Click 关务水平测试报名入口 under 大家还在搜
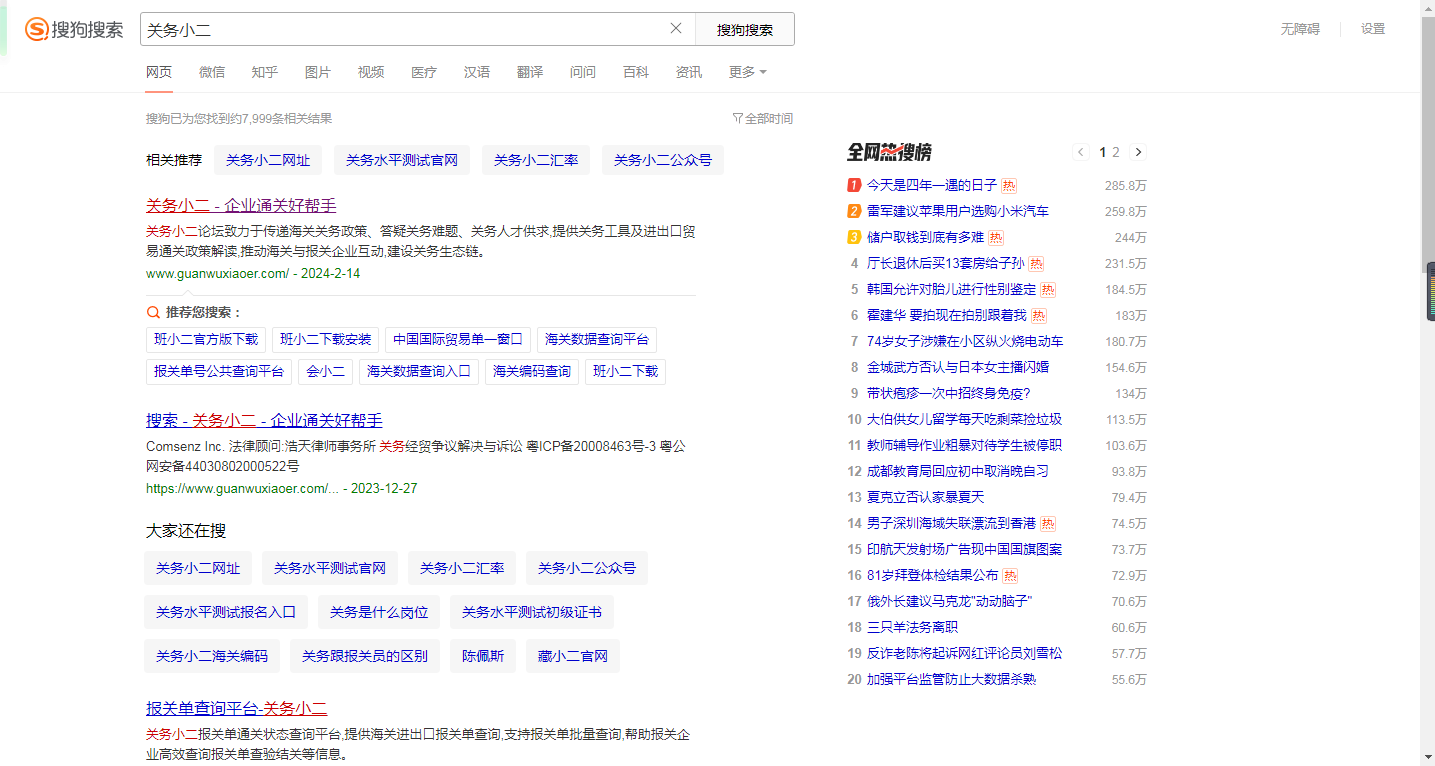 [226, 612]
